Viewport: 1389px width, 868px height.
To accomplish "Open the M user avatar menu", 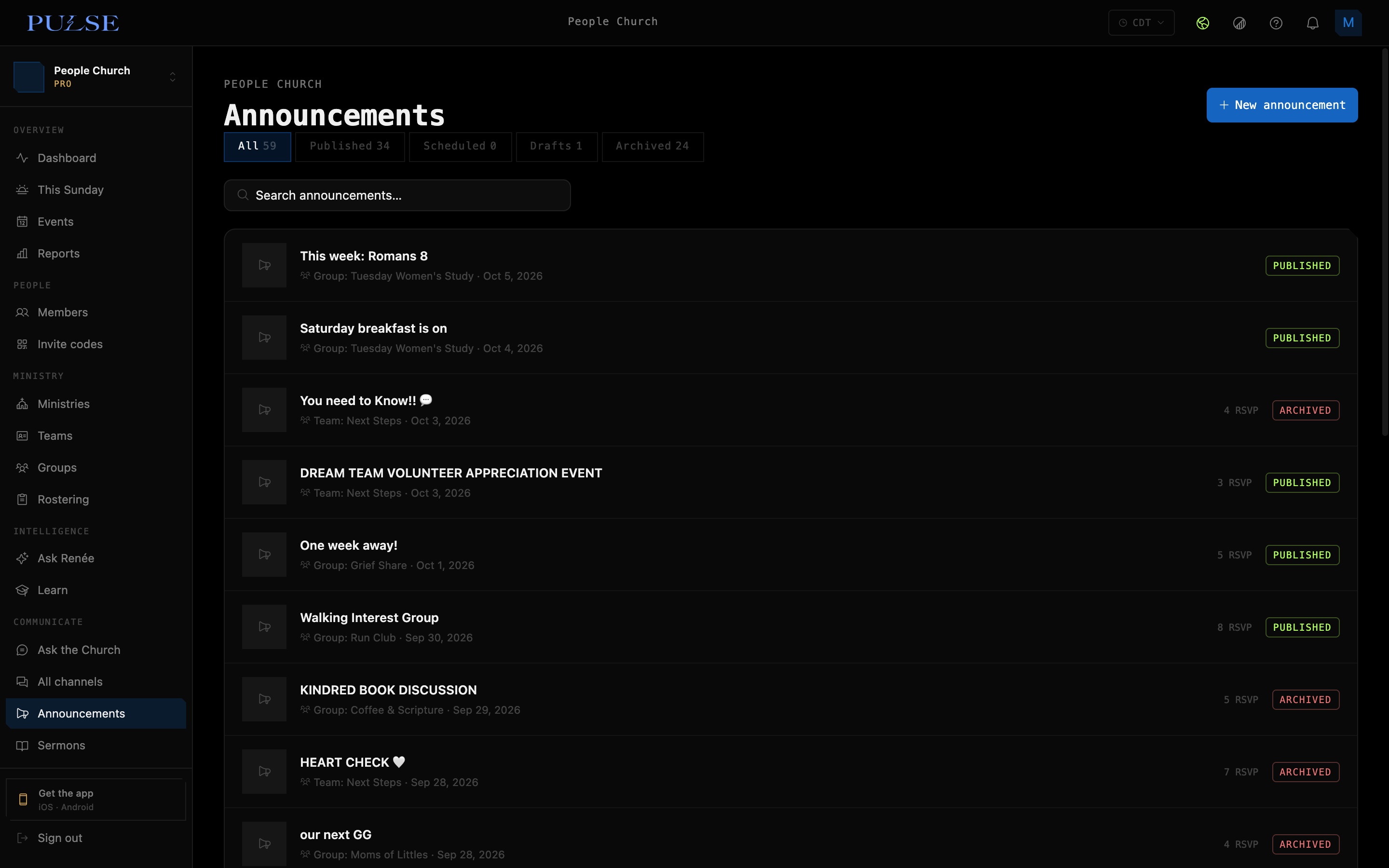I will pyautogui.click(x=1348, y=23).
